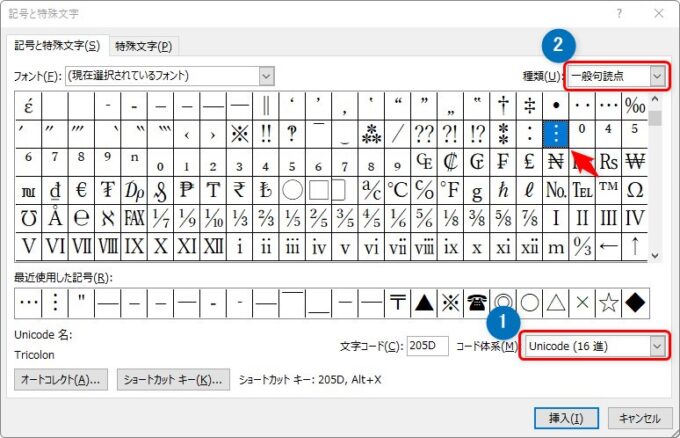Switch to the 特殊文字 tab
680x438 pixels.
(143, 46)
